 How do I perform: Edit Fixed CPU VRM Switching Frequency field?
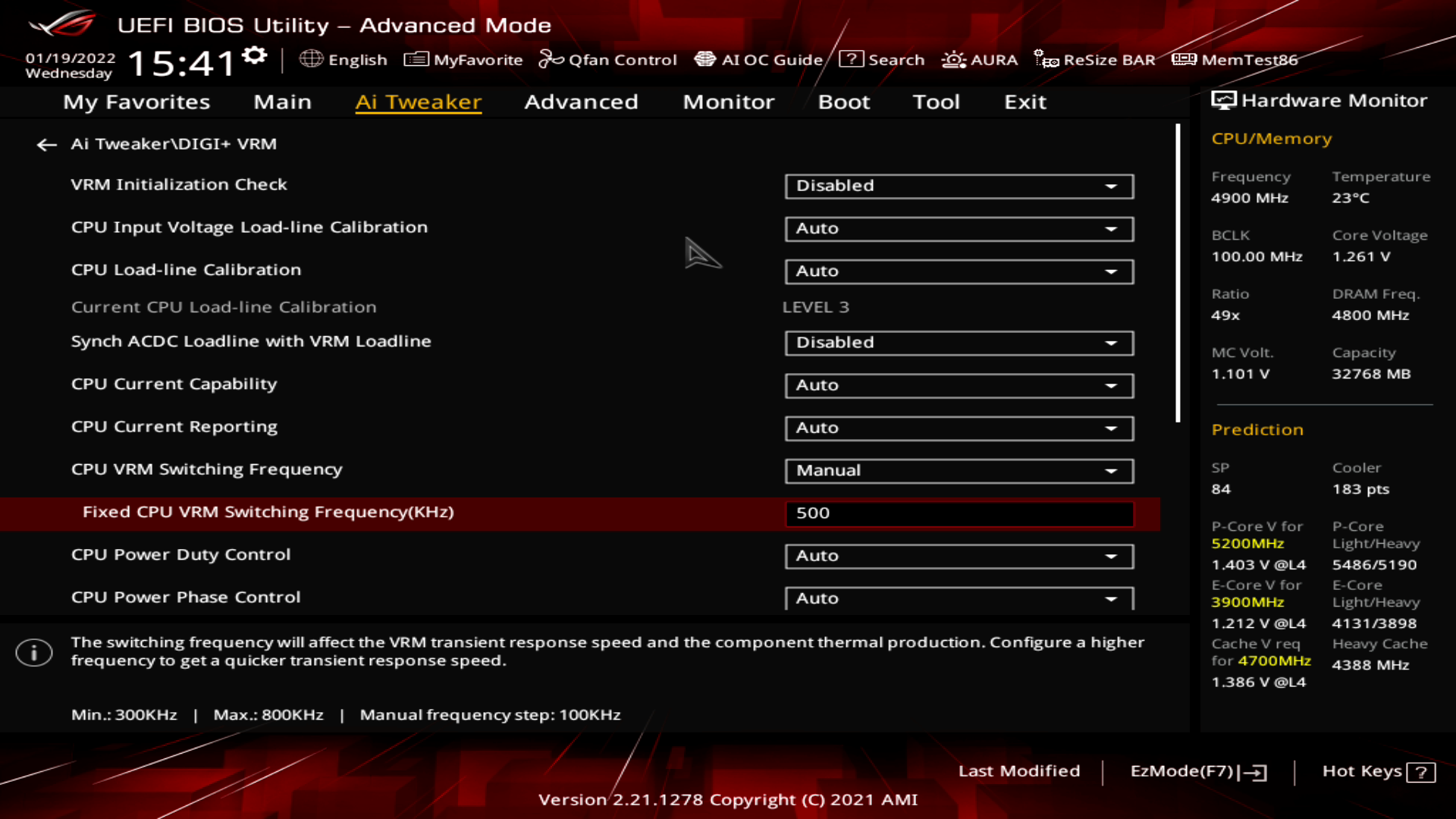coord(958,512)
